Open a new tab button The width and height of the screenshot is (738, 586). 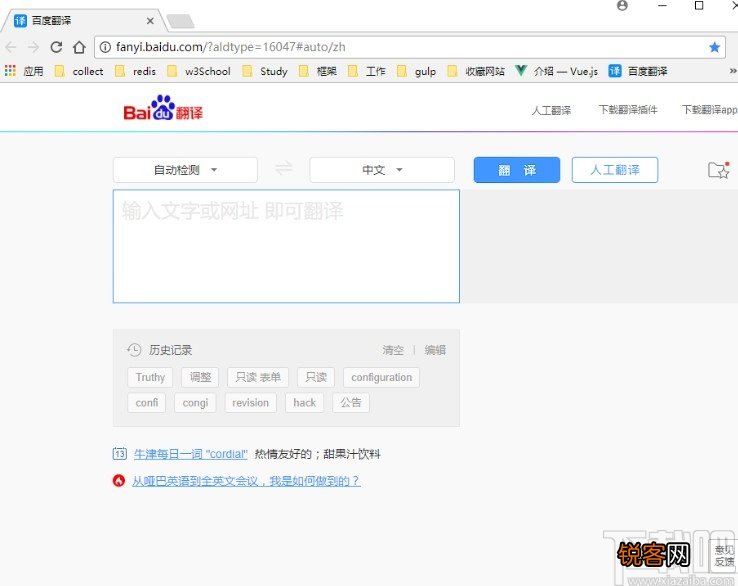[180, 21]
